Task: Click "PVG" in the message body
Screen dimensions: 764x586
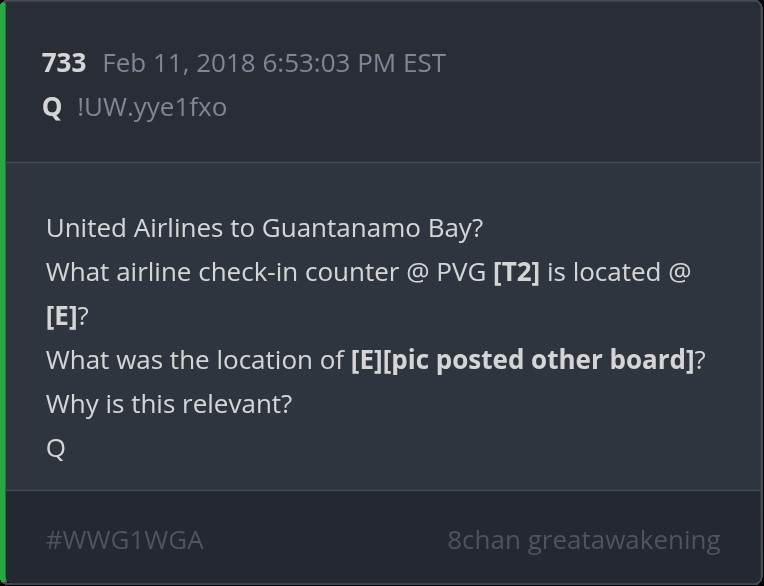Action: click(x=461, y=272)
